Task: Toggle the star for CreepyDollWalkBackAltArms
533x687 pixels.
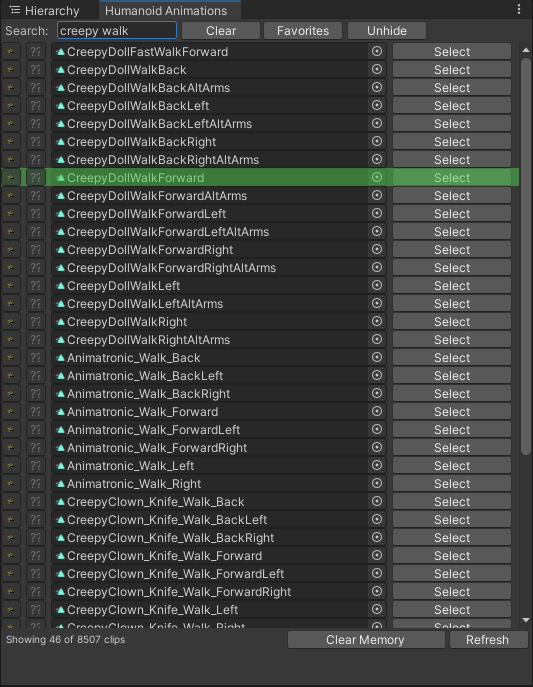Action: point(11,88)
